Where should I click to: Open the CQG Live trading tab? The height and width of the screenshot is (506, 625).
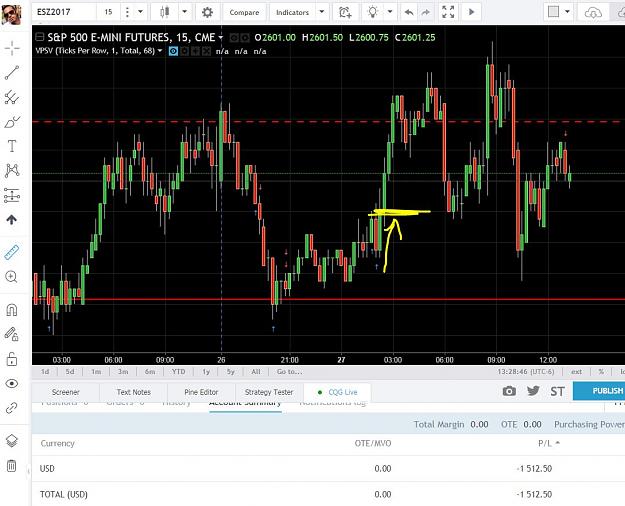(x=337, y=392)
